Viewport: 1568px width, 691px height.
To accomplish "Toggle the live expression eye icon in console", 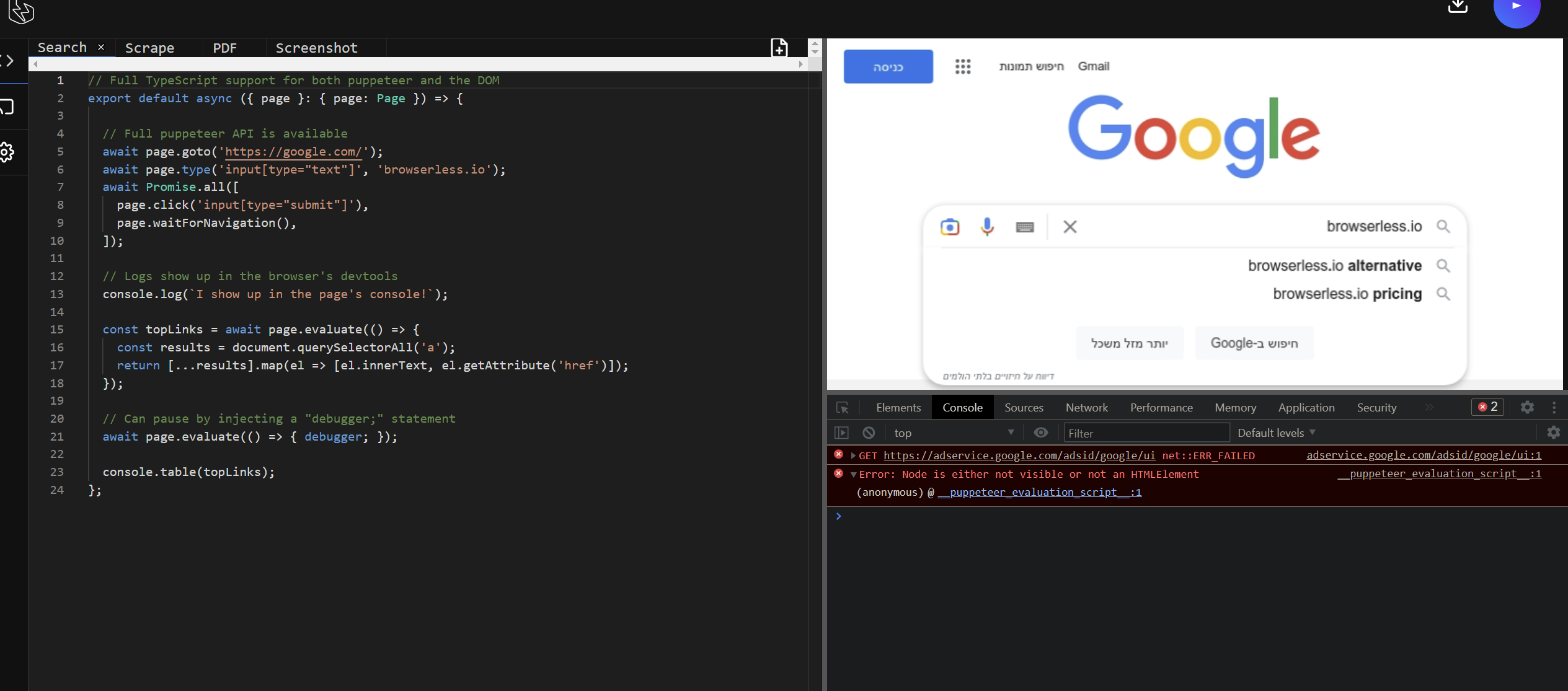I will point(1040,433).
